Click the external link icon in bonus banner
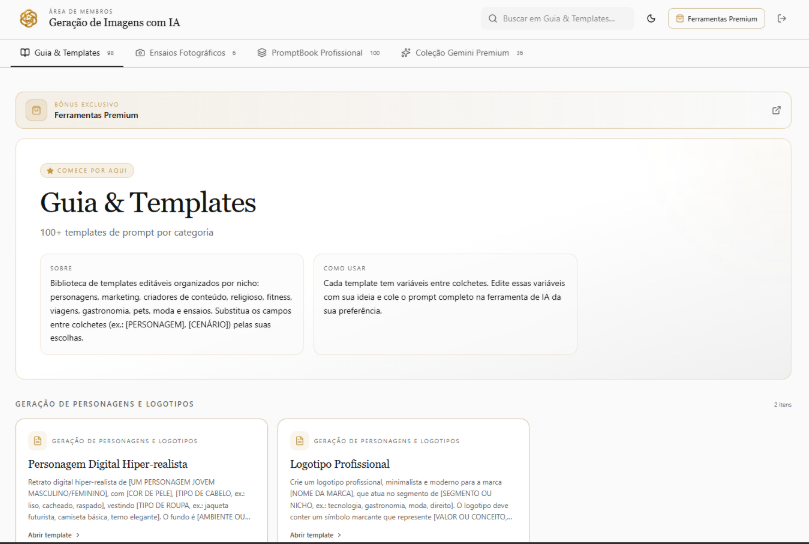Viewport: 809px width, 544px height. 776,110
